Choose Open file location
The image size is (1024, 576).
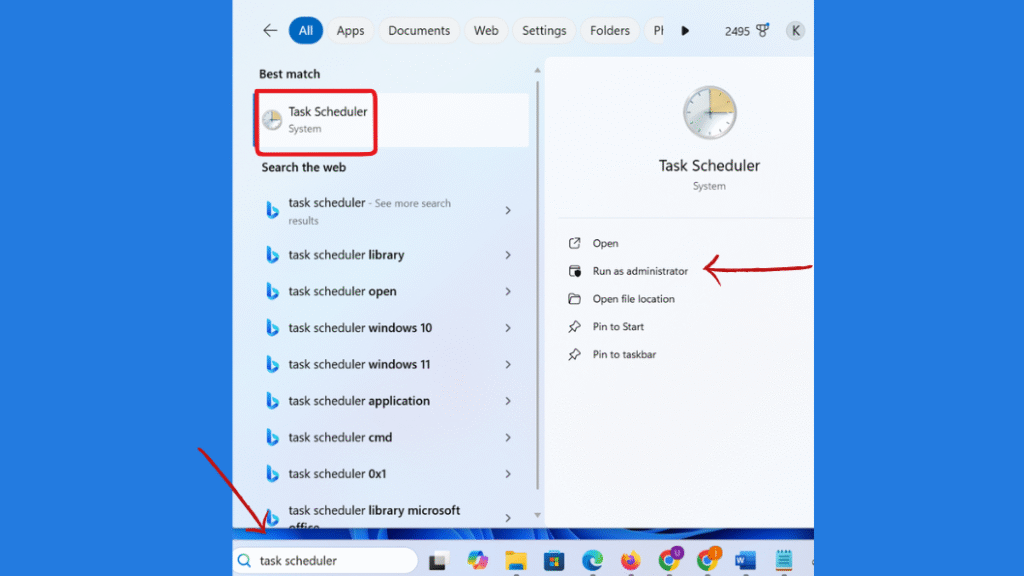(633, 298)
